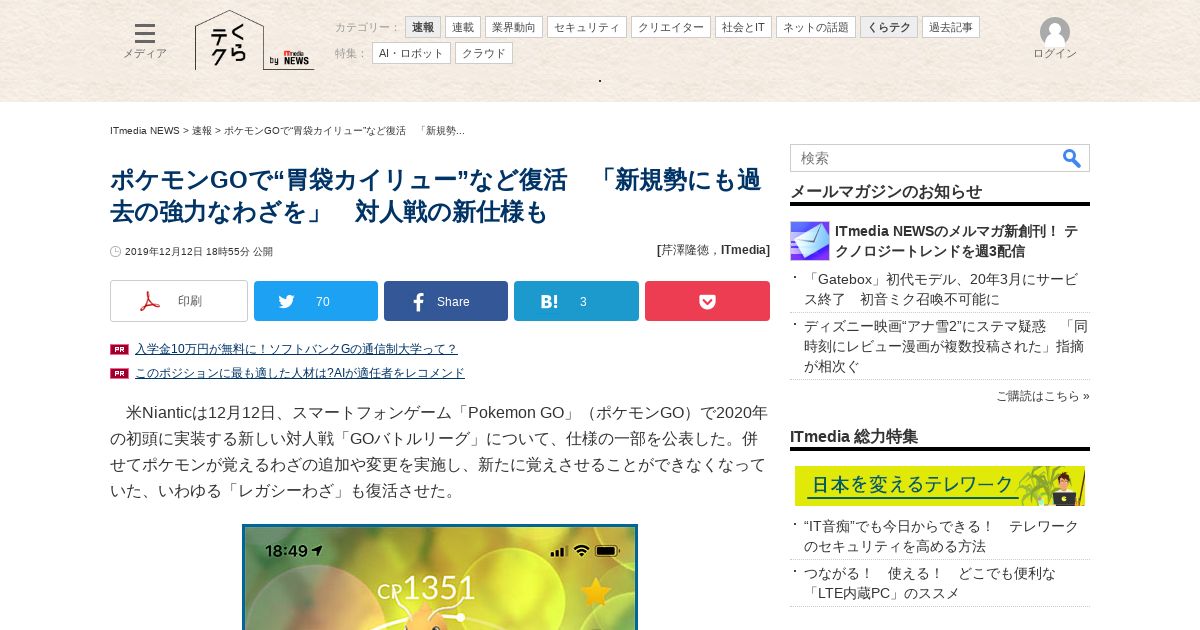This screenshot has width=1200, height=630.
Task: Open PR link about ソフトバンクG通信制大学
Action: click(x=296, y=349)
